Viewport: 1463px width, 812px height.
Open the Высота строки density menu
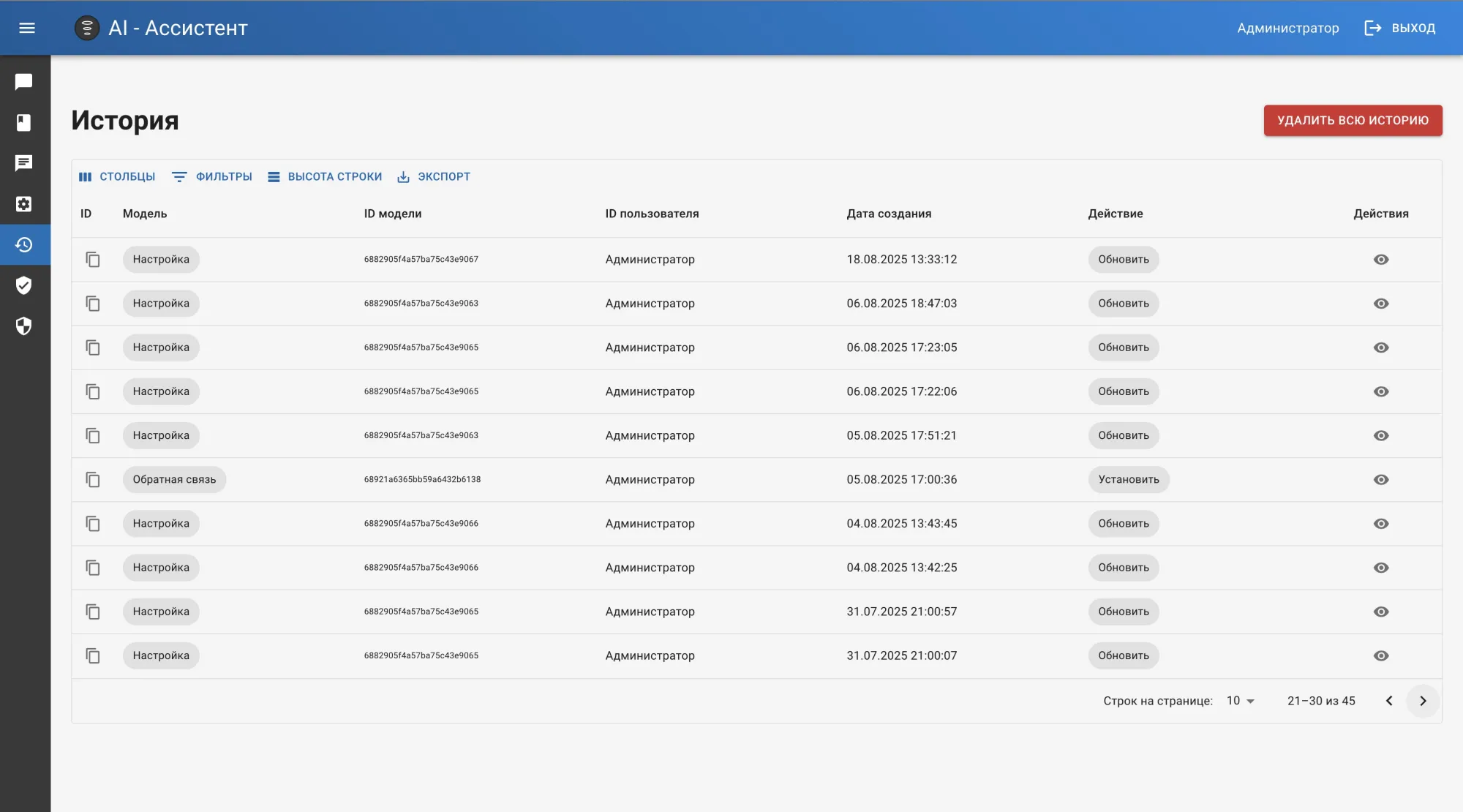(325, 177)
